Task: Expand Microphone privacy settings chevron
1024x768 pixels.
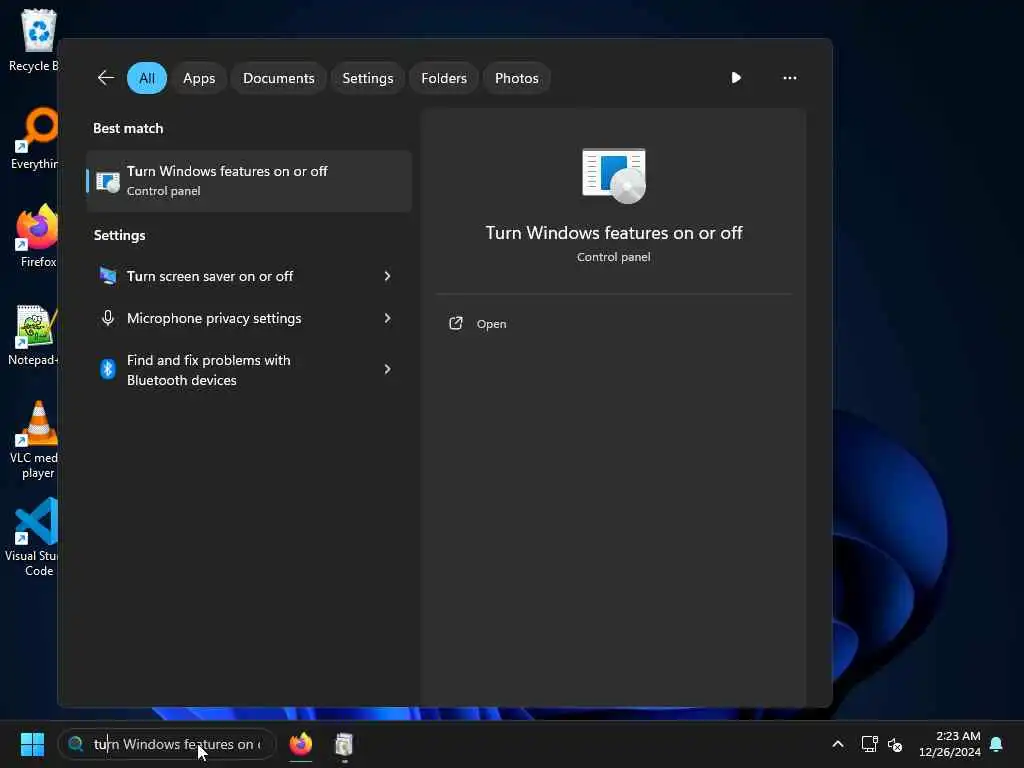Action: tap(387, 318)
